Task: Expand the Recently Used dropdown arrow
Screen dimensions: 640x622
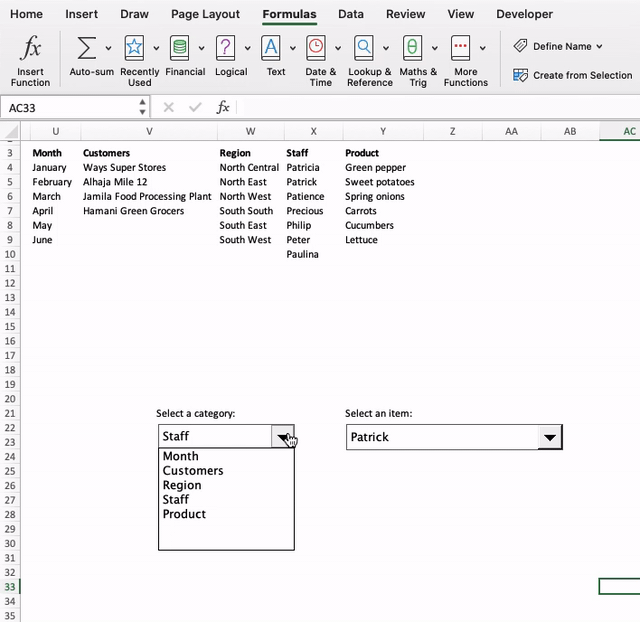Action: point(156,48)
